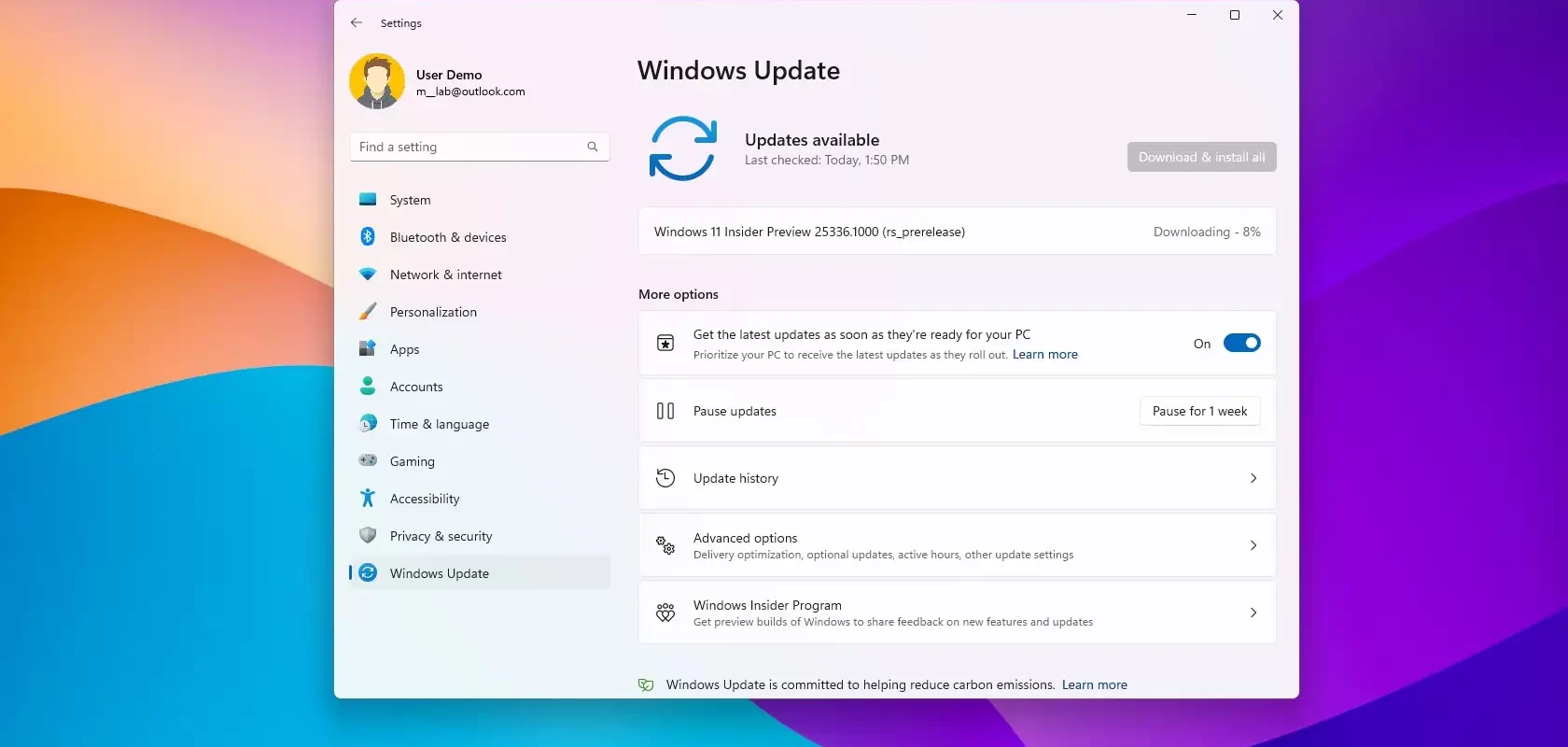Maximize the Settings window
1568x747 pixels.
coord(1235,15)
